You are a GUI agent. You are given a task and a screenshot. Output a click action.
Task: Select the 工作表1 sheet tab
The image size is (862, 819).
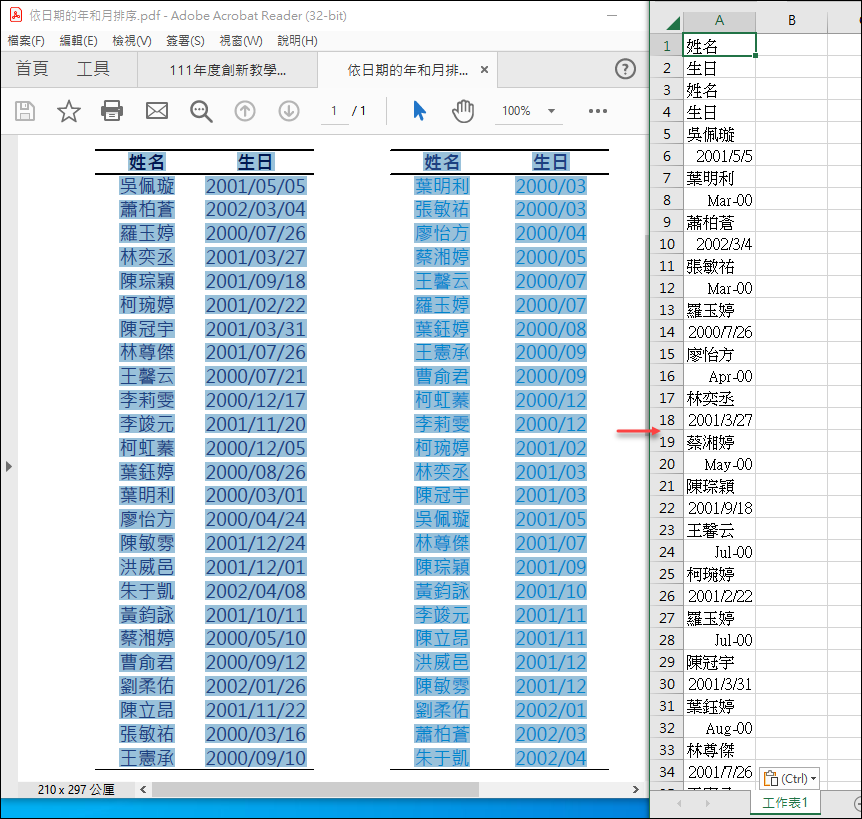785,802
